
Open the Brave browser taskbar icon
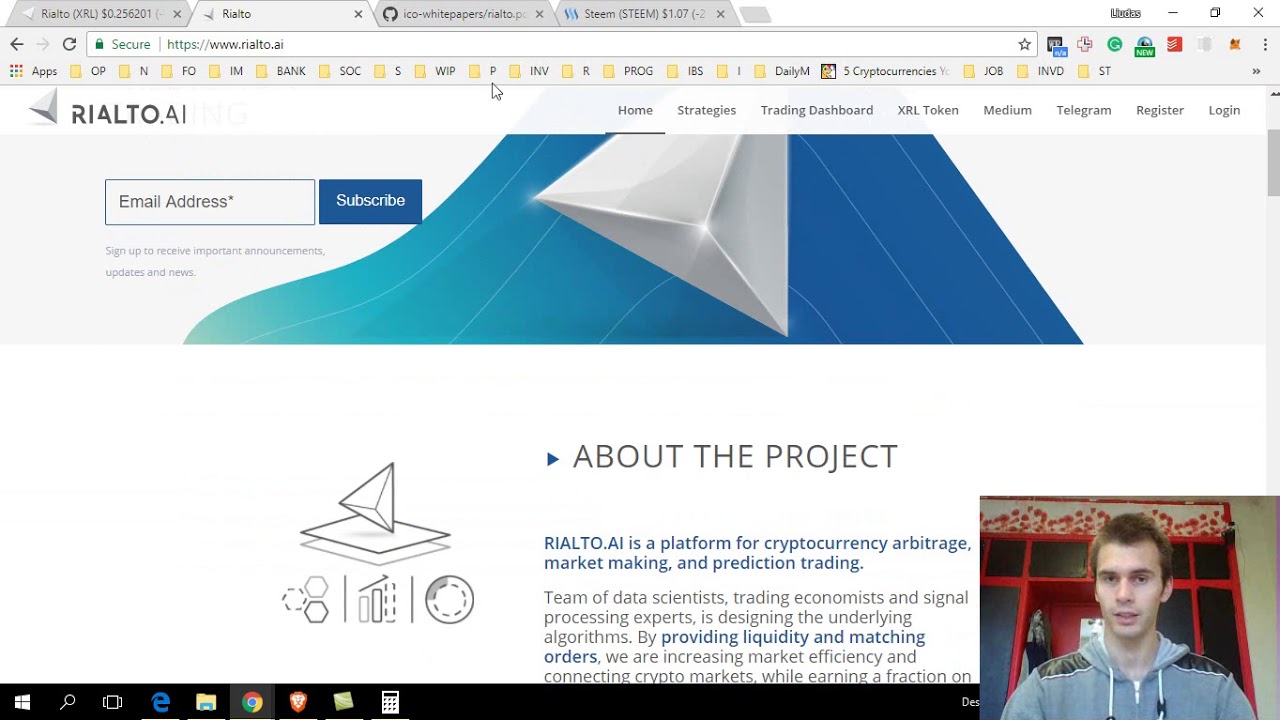298,702
